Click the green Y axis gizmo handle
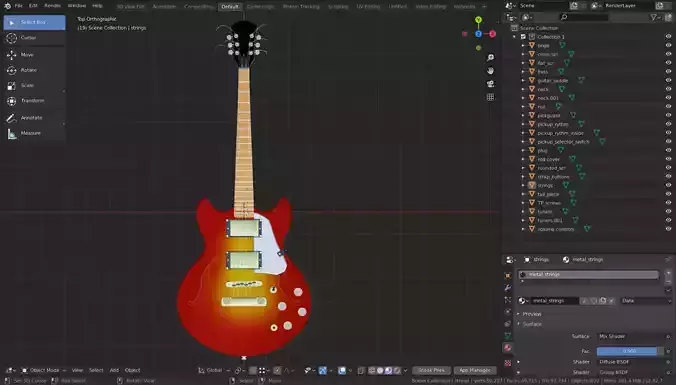676x385 pixels. 478,20
